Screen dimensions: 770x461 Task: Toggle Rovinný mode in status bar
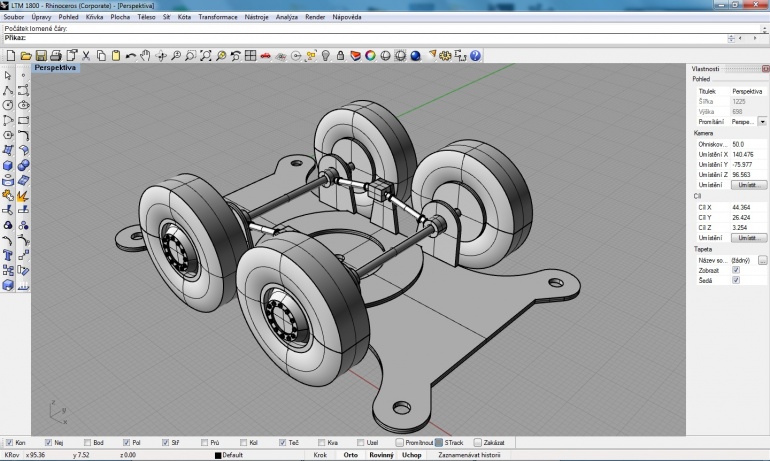(x=382, y=455)
